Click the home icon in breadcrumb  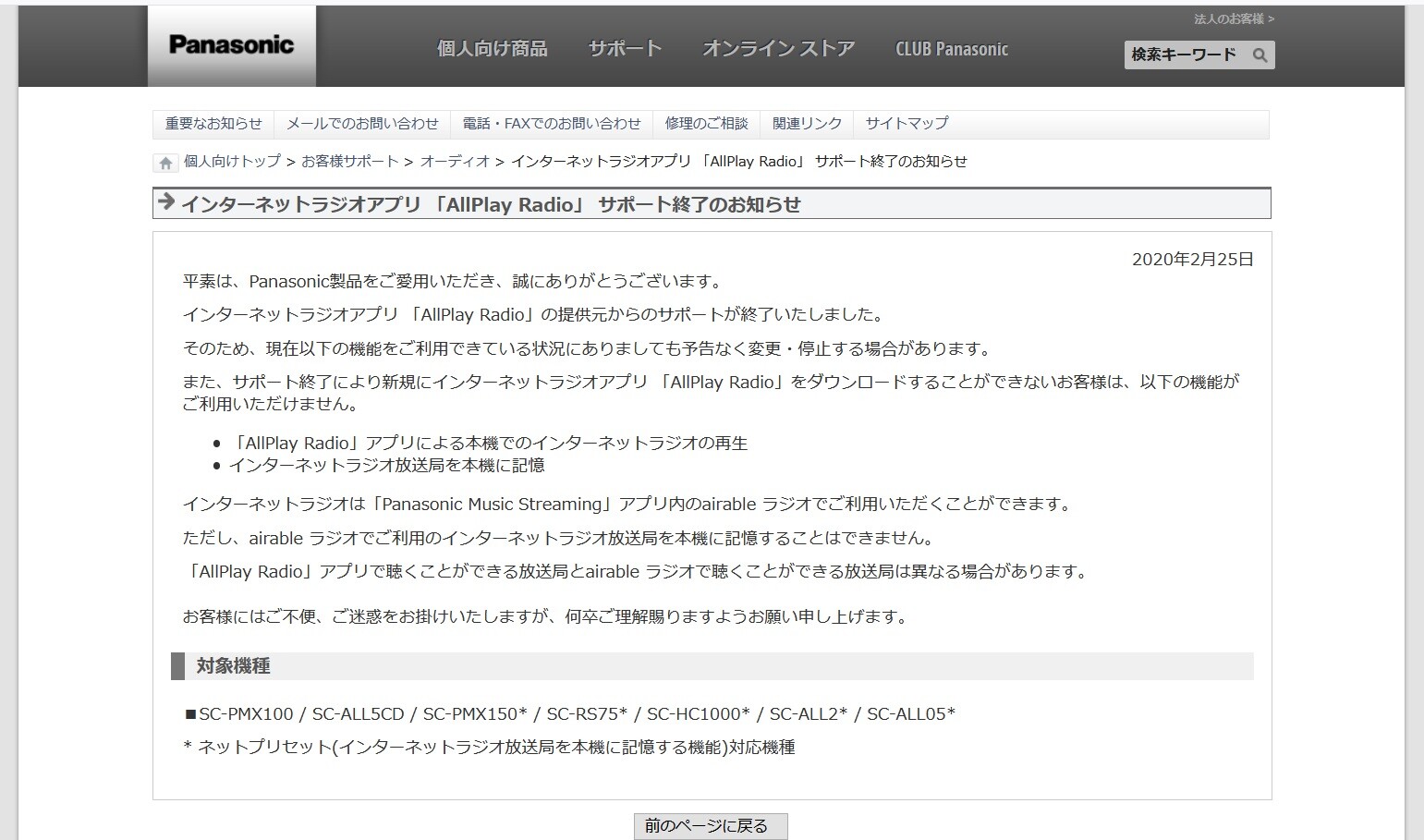coord(165,164)
